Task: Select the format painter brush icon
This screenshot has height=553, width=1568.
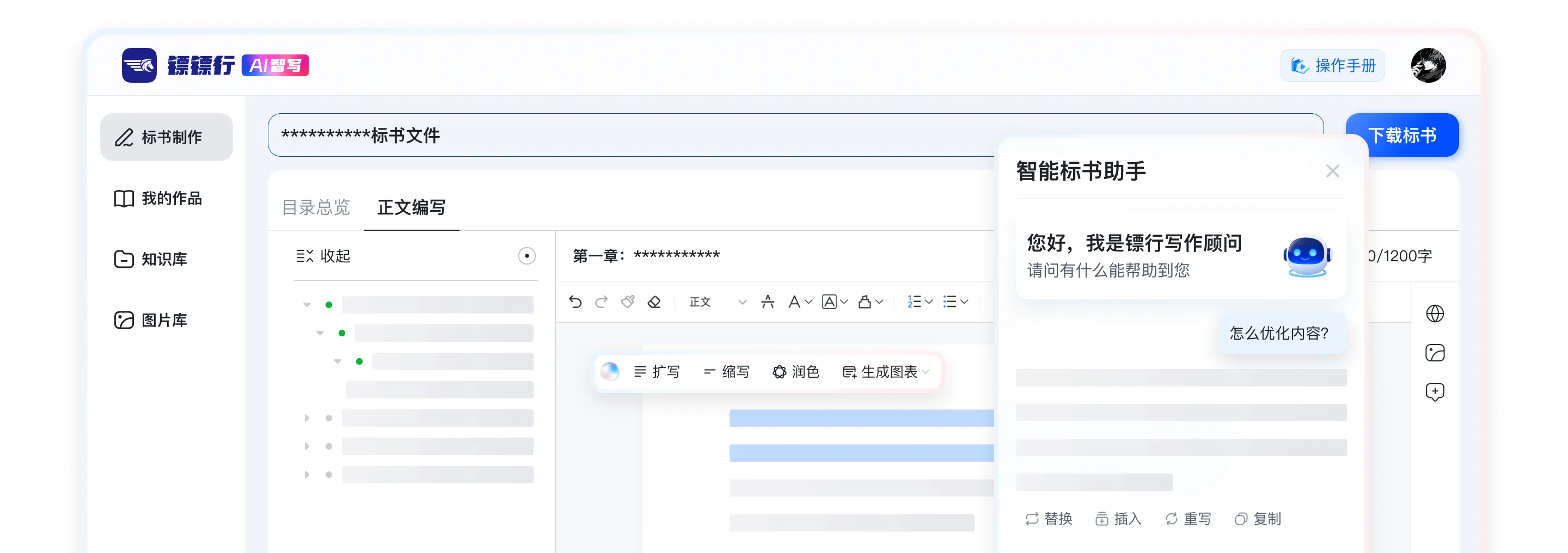Action: point(628,302)
